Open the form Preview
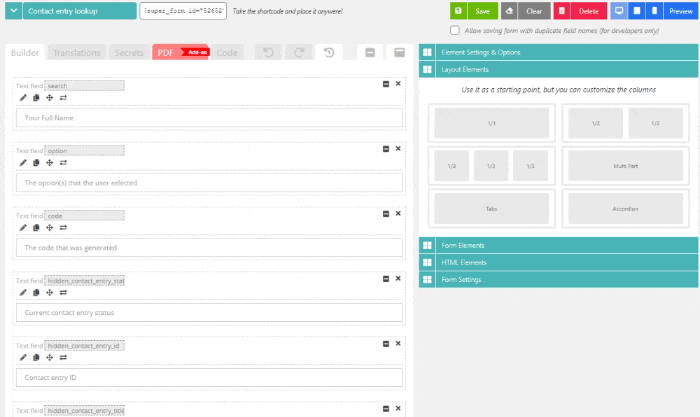This screenshot has width=700, height=417. coord(681,11)
